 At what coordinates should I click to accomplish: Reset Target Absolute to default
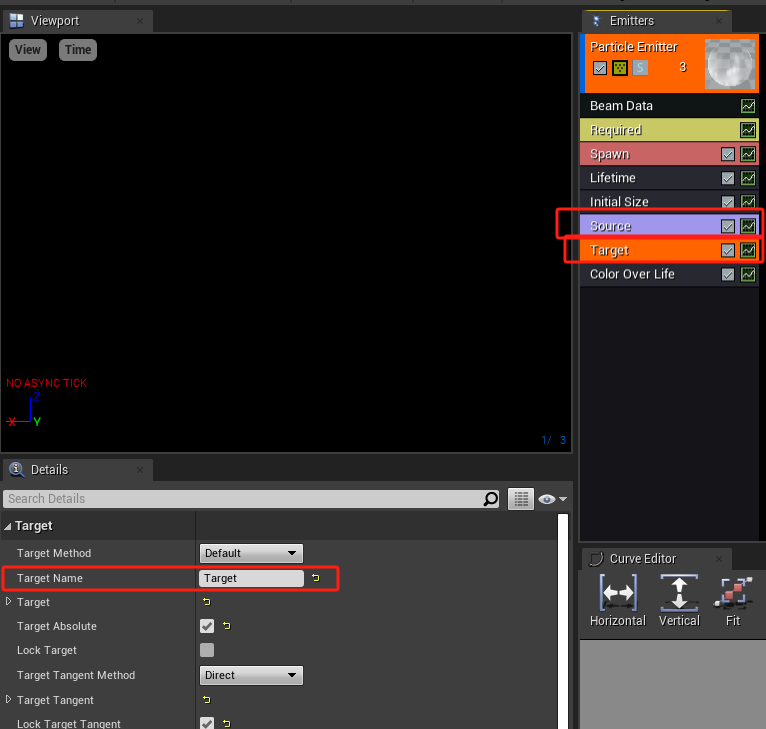tap(227, 626)
